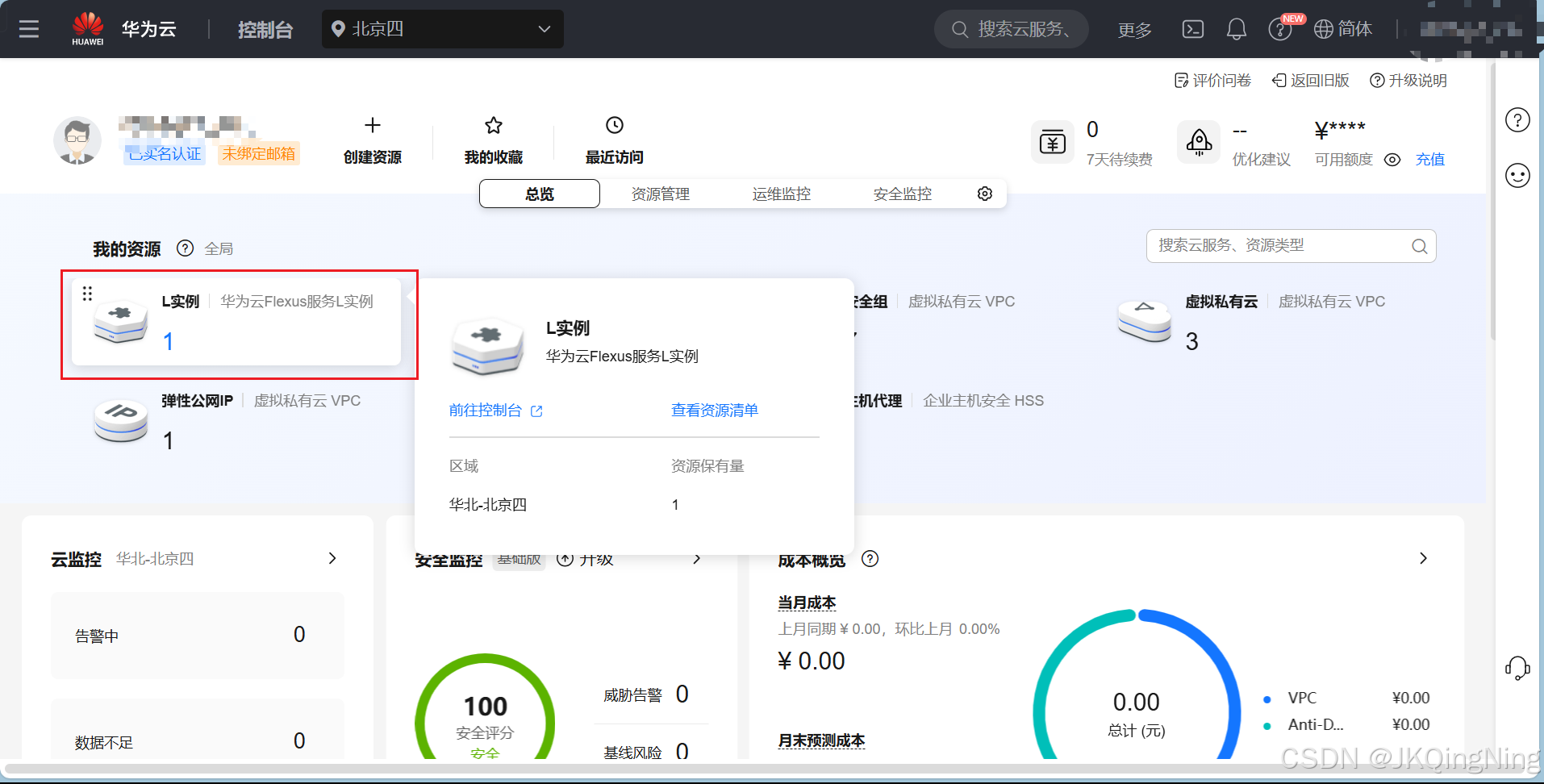This screenshot has height=784, width=1544.
Task: Click the Anti-D... legend entry
Action: [x=1346, y=725]
